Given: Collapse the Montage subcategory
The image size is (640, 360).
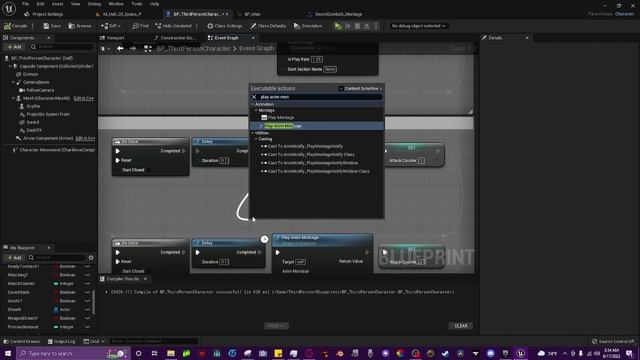Looking at the screenshot, I should pos(256,111).
